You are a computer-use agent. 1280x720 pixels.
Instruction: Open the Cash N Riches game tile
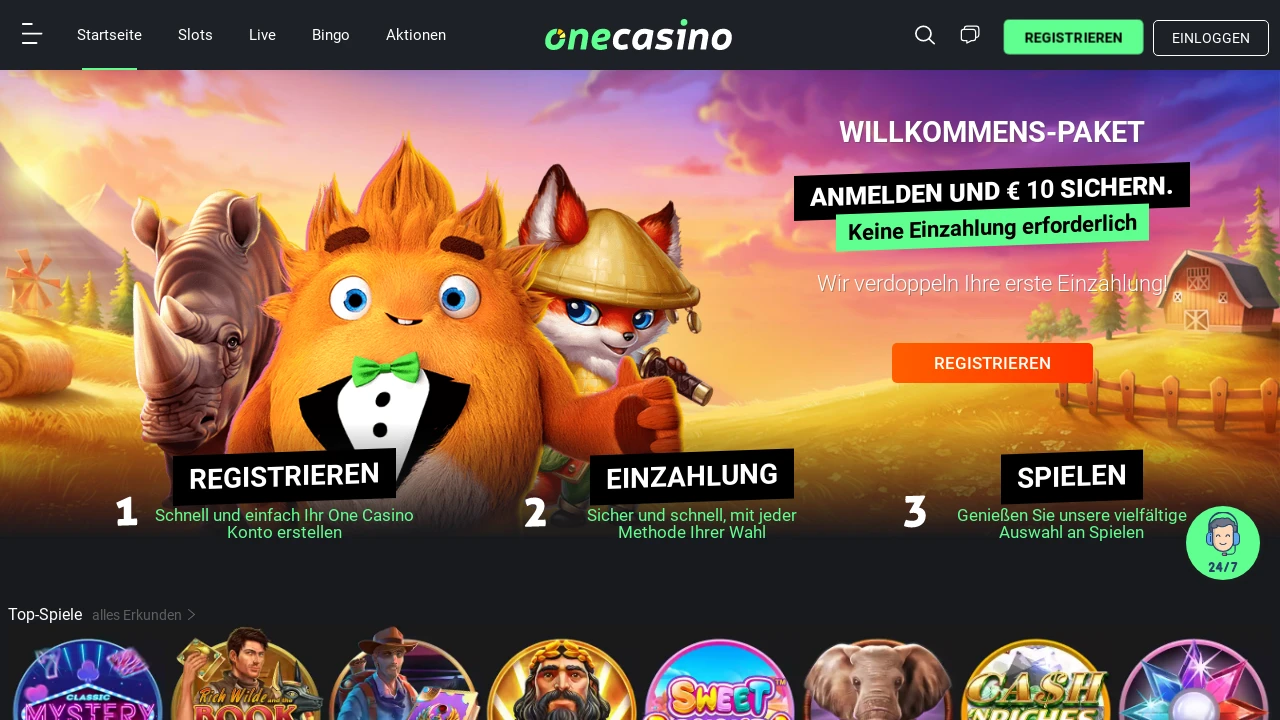1036,680
